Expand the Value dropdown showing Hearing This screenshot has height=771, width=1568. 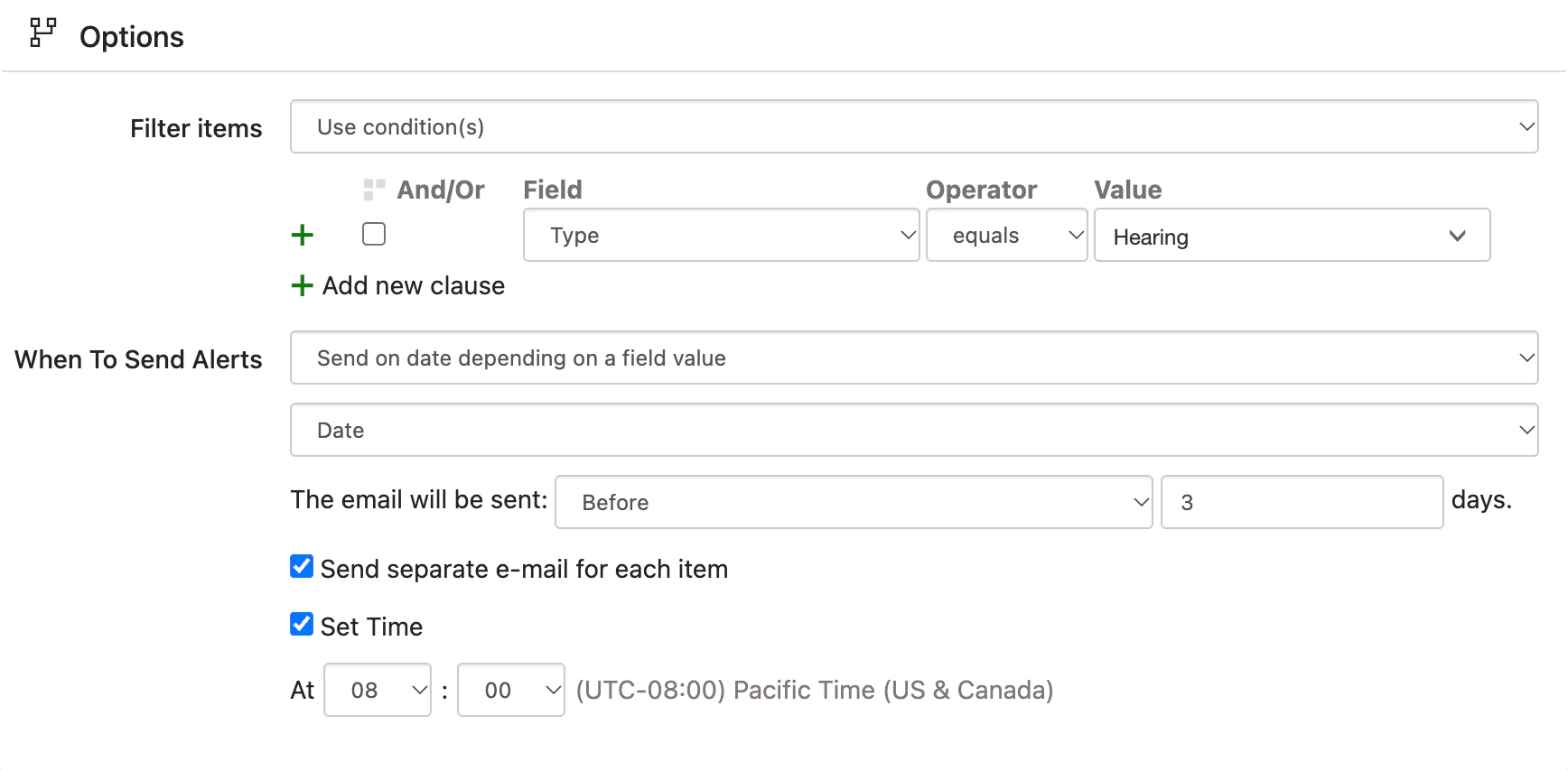(1293, 235)
